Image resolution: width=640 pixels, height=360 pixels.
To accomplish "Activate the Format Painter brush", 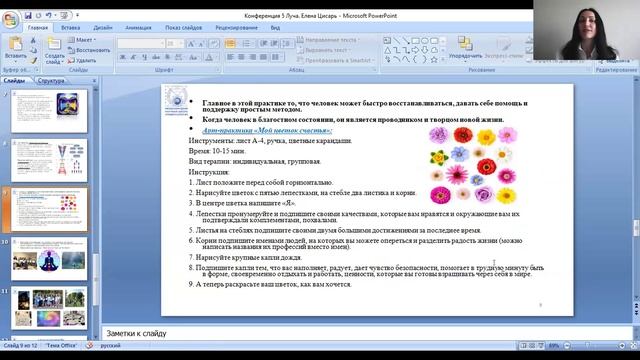I will click(x=33, y=60).
